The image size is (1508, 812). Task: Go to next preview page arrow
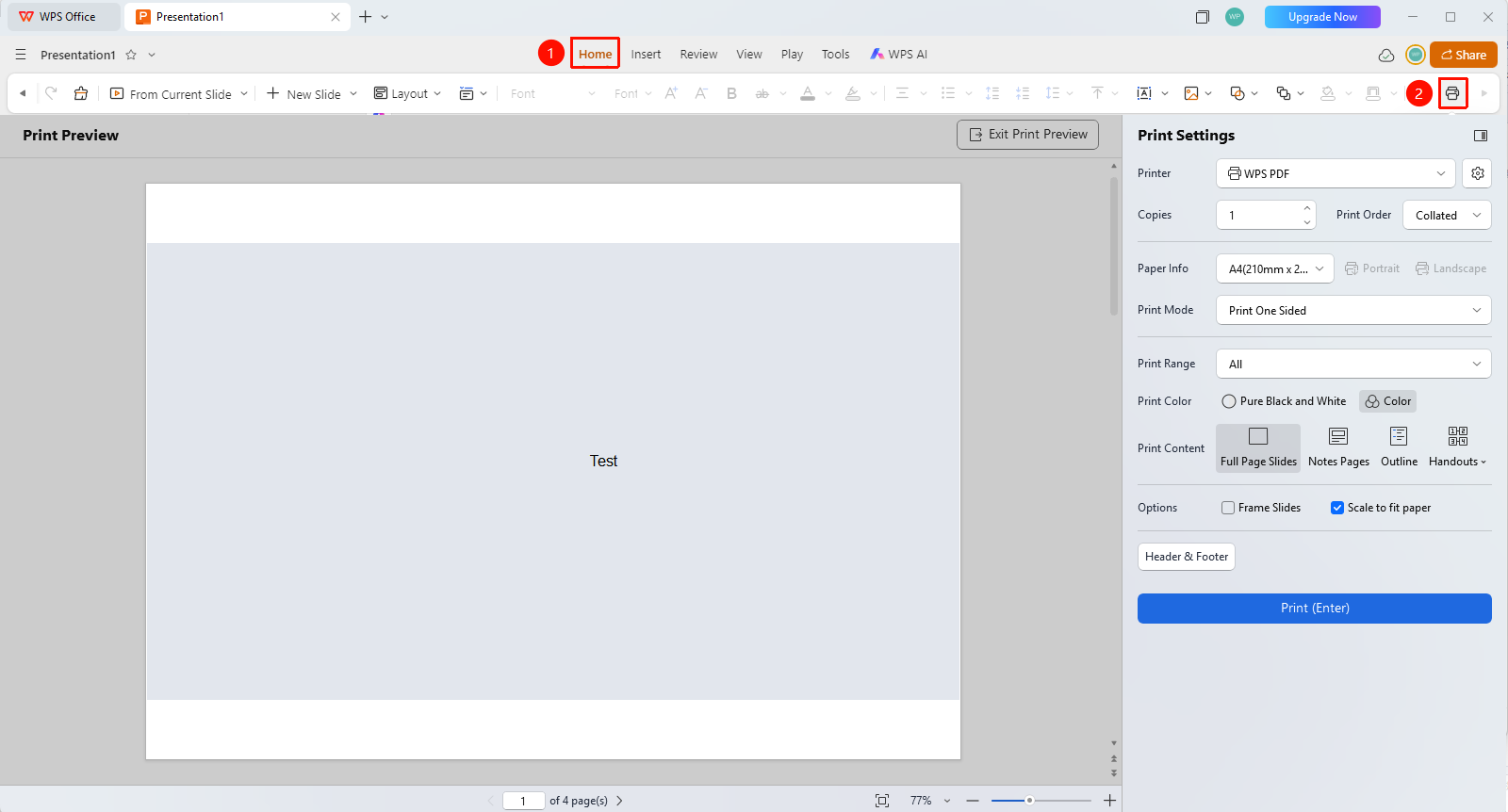(619, 801)
